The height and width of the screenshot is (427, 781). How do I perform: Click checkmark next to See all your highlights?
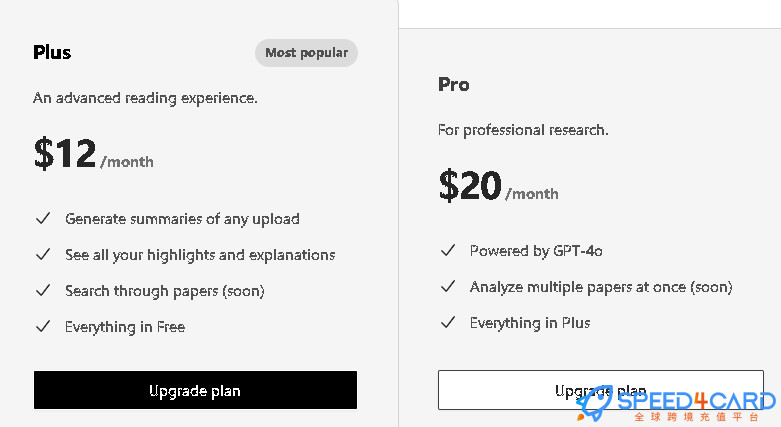pyautogui.click(x=43, y=254)
